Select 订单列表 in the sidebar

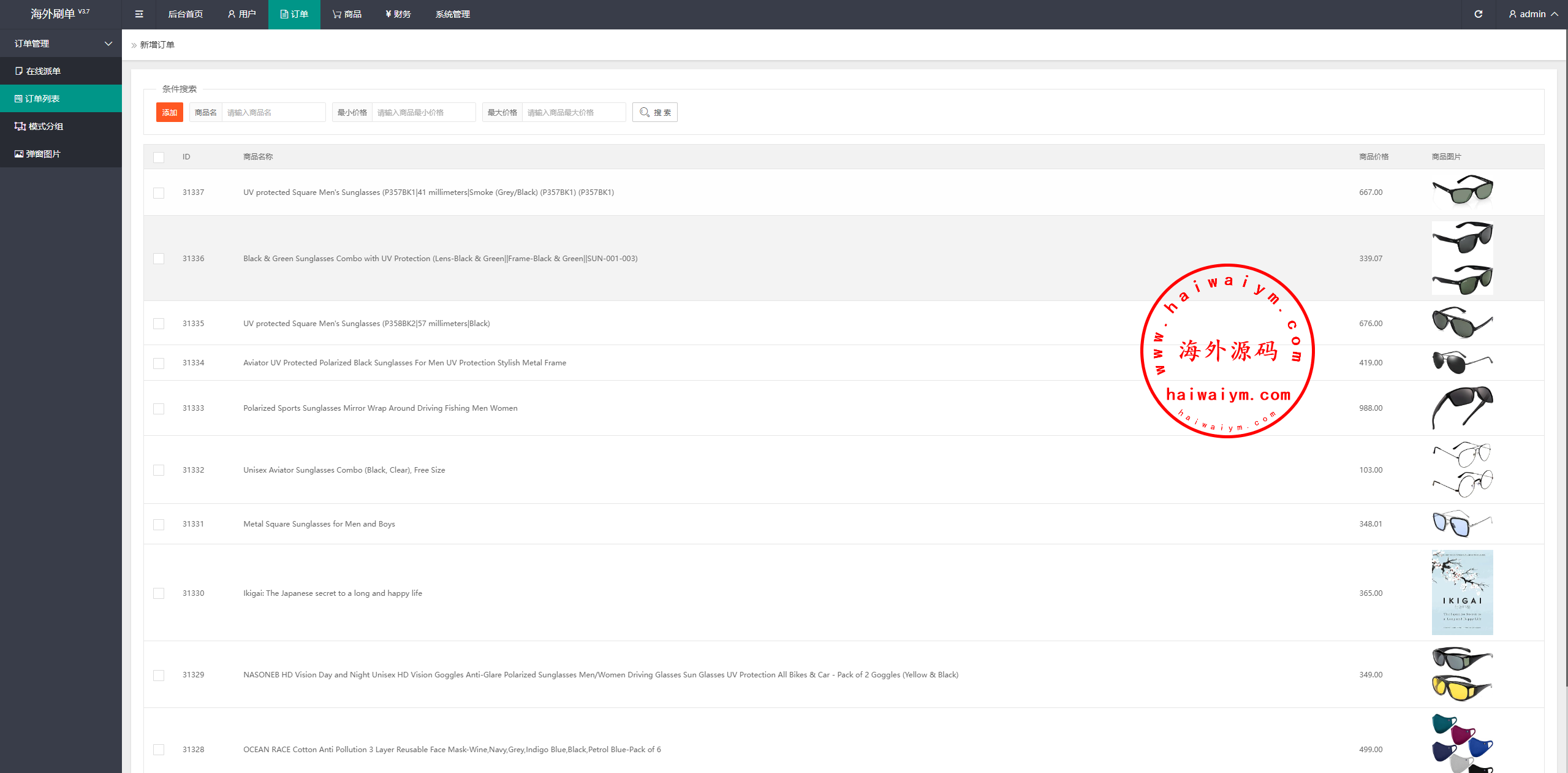coord(42,99)
